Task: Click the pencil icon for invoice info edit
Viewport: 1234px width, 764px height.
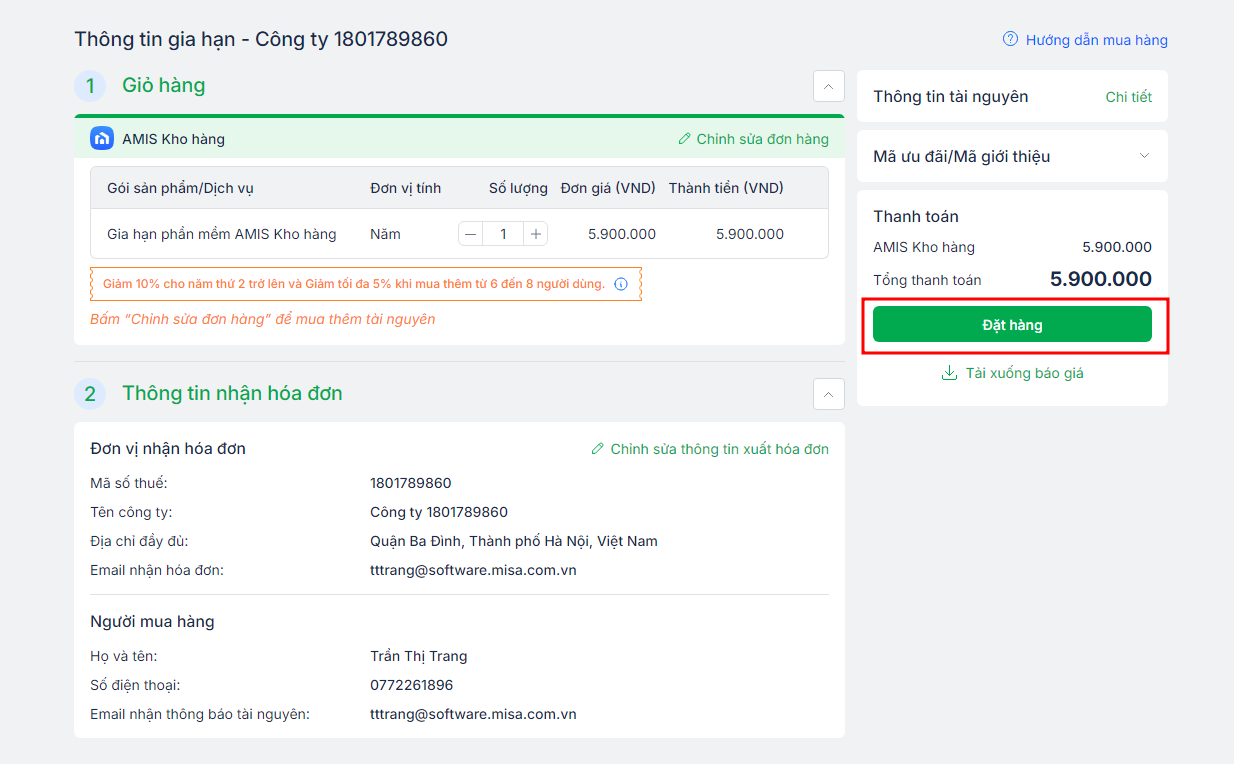Action: pos(598,449)
